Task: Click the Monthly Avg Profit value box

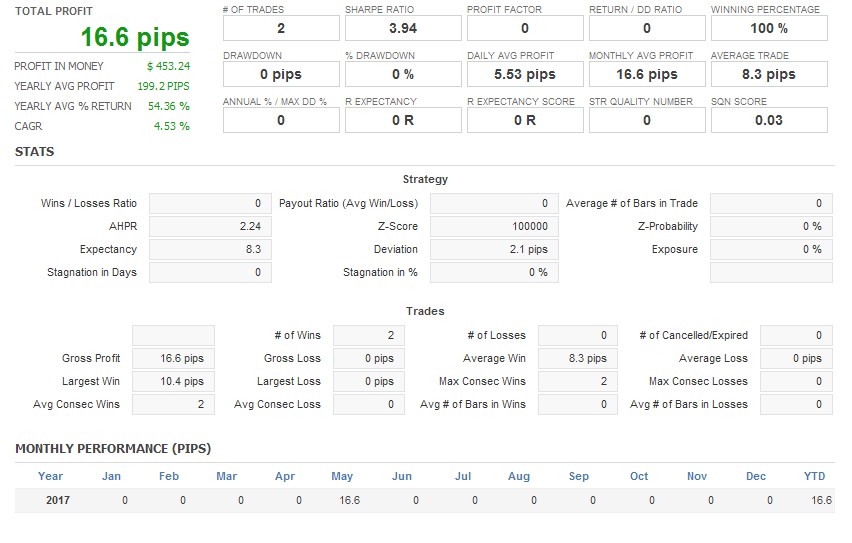Action: click(x=646, y=74)
